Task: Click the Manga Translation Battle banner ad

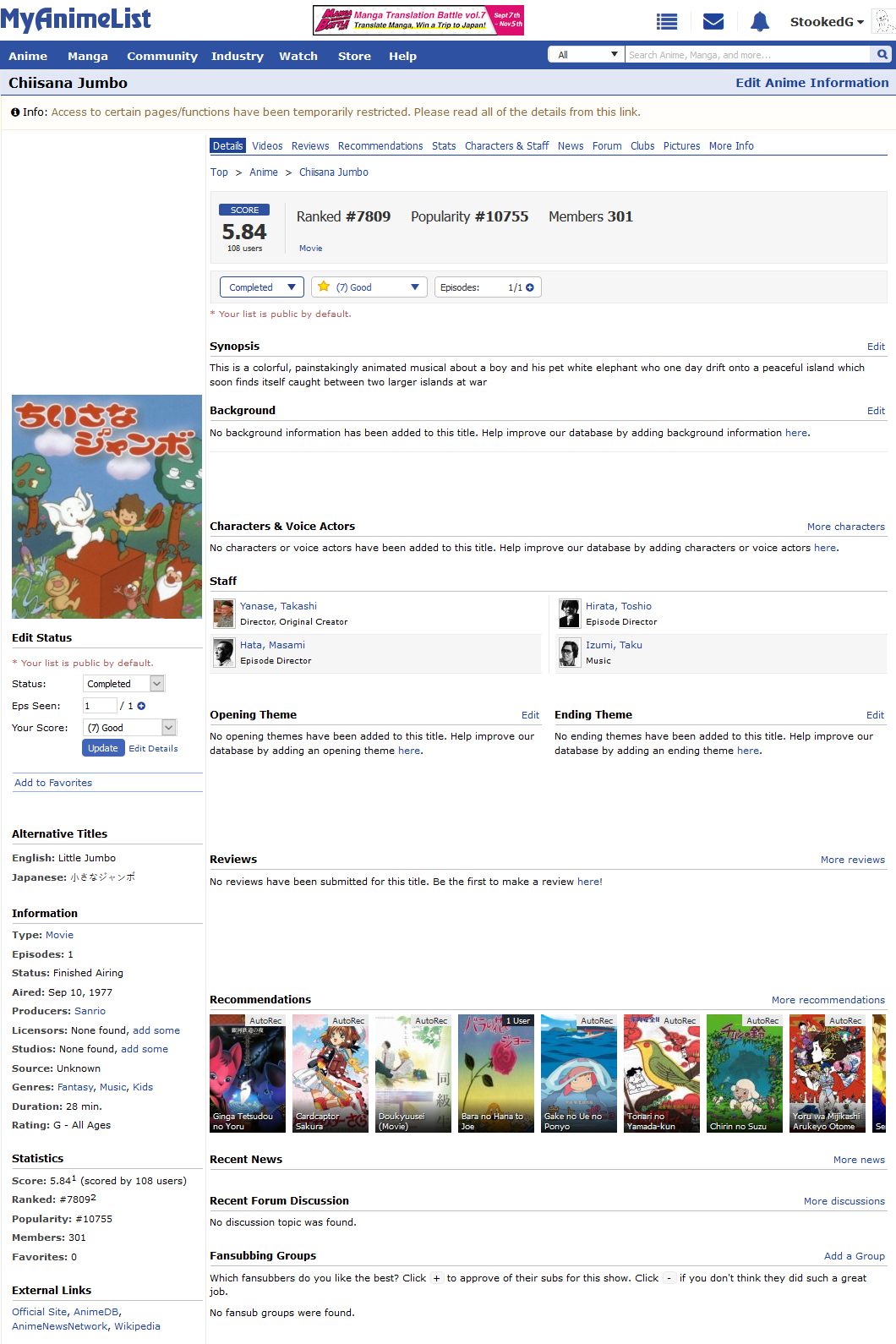Action: tap(418, 20)
